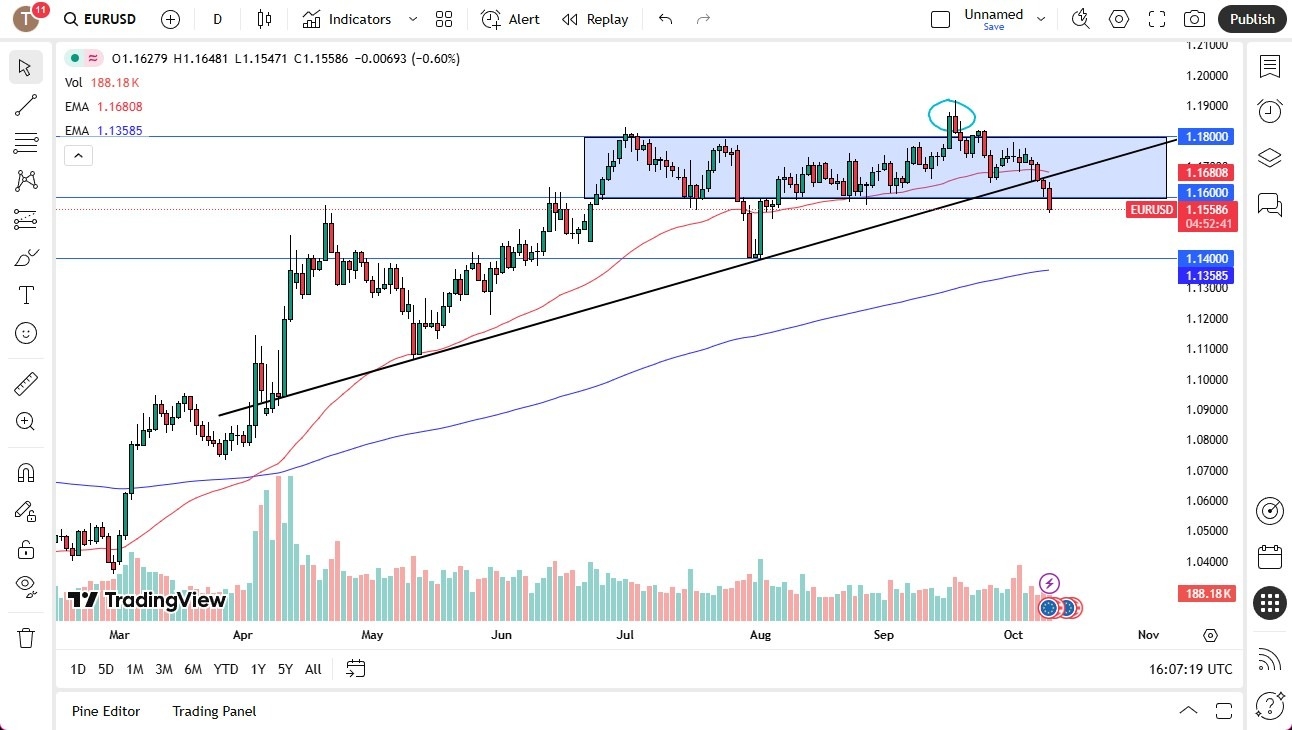Screen dimensions: 1292x730
Task: Open the chart style dropdown
Action: point(263,19)
